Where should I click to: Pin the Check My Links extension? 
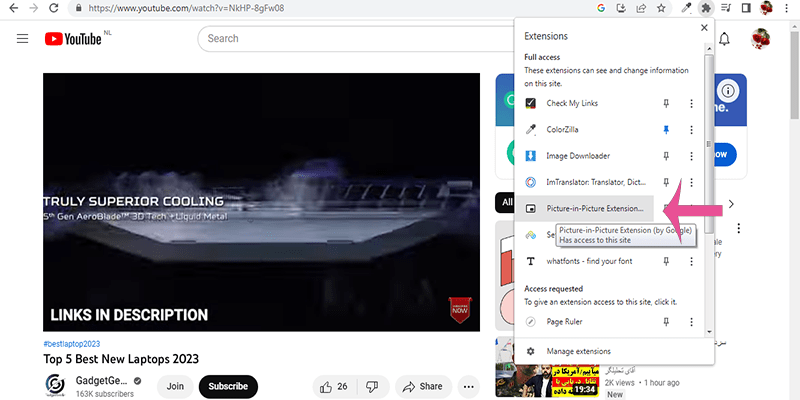(666, 104)
